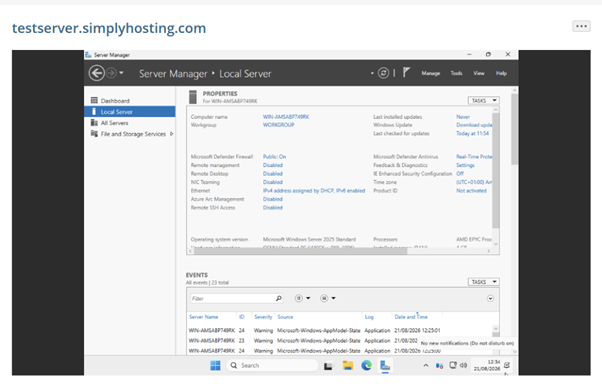Click the forward navigation arrow
Viewport: 602px width, 384px height.
[x=111, y=73]
